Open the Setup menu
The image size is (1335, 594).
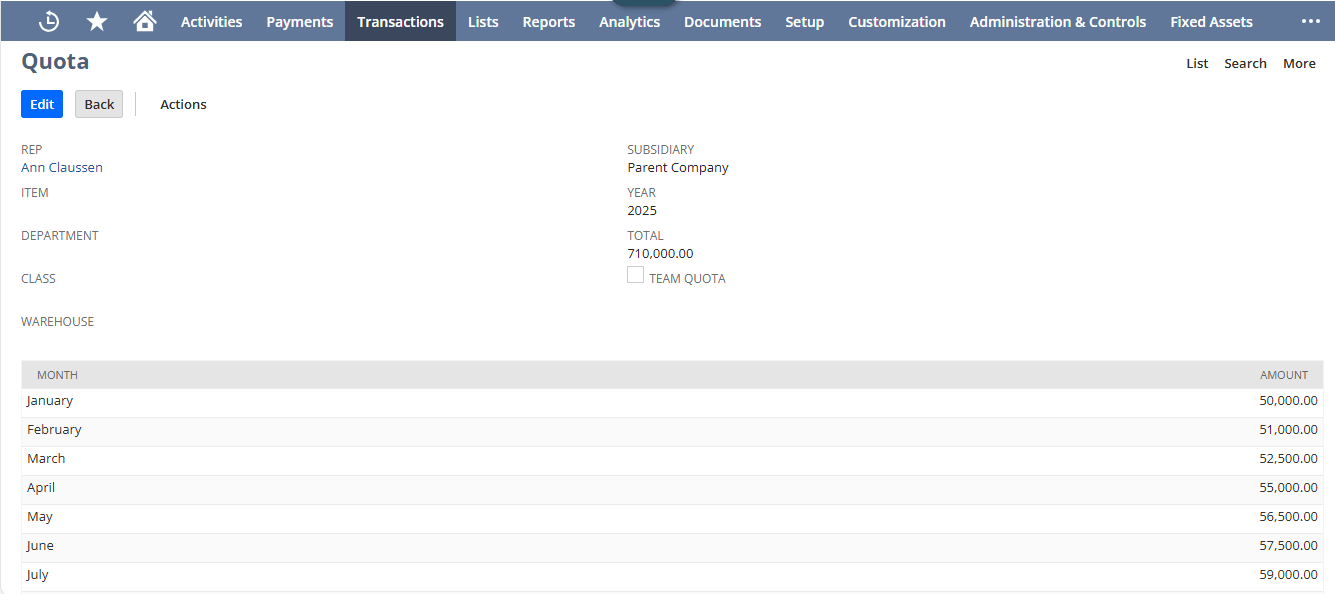click(x=804, y=21)
